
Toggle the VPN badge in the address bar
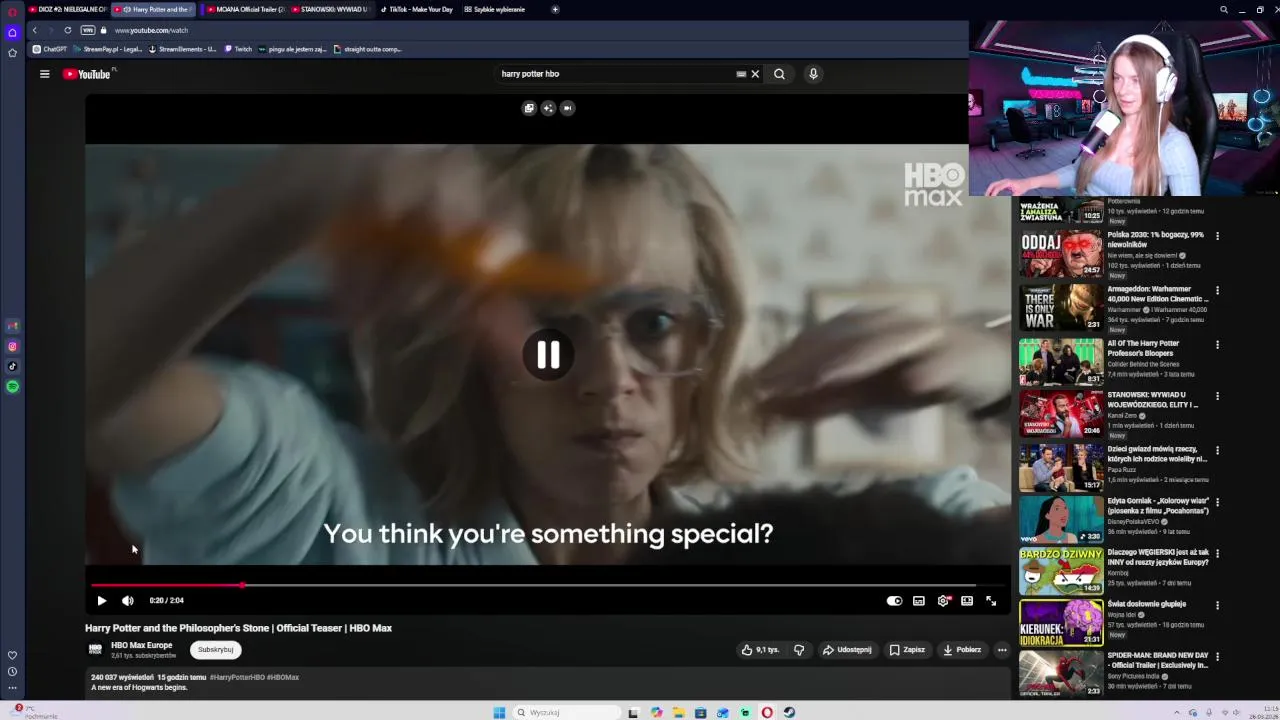[88, 30]
